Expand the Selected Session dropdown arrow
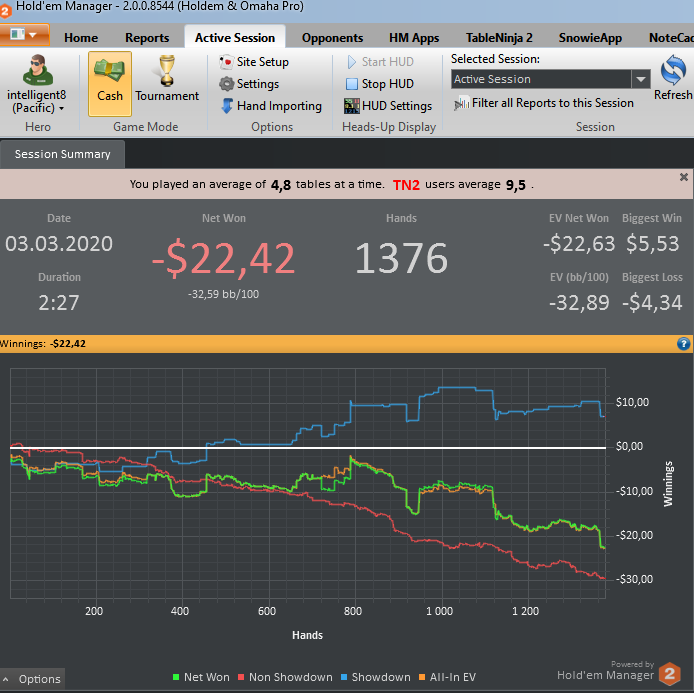 pyautogui.click(x=640, y=79)
